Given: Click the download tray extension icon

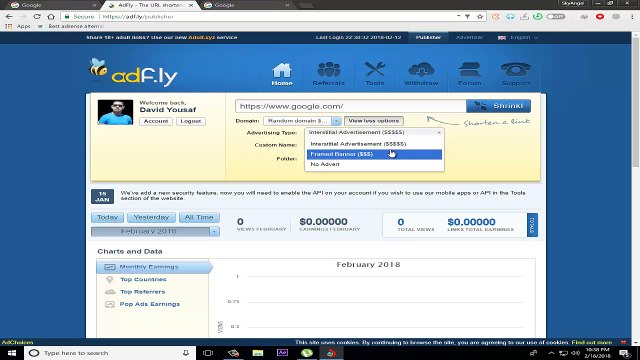Looking at the screenshot, I should point(524,17).
